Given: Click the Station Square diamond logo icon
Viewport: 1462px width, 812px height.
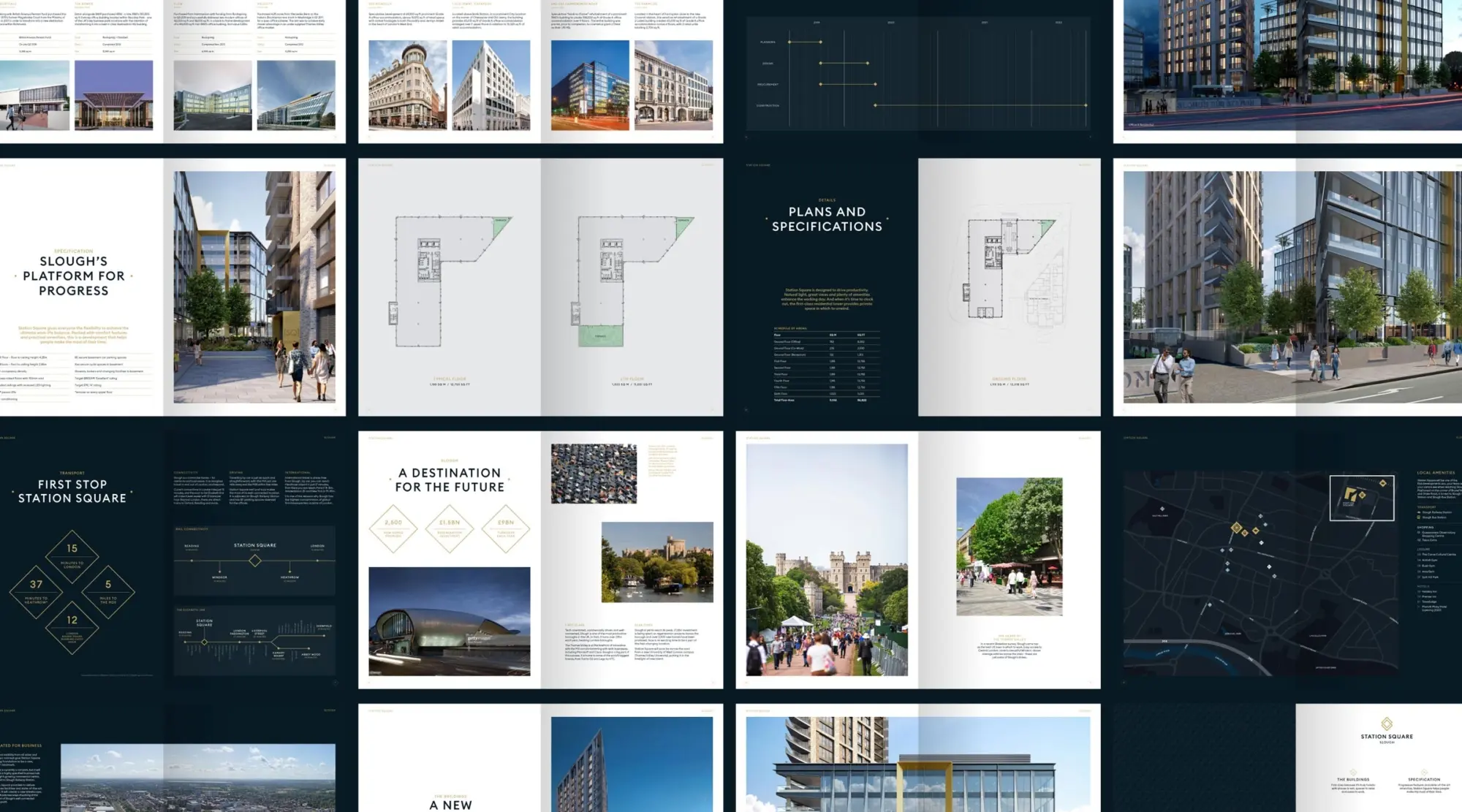Looking at the screenshot, I should (1386, 724).
